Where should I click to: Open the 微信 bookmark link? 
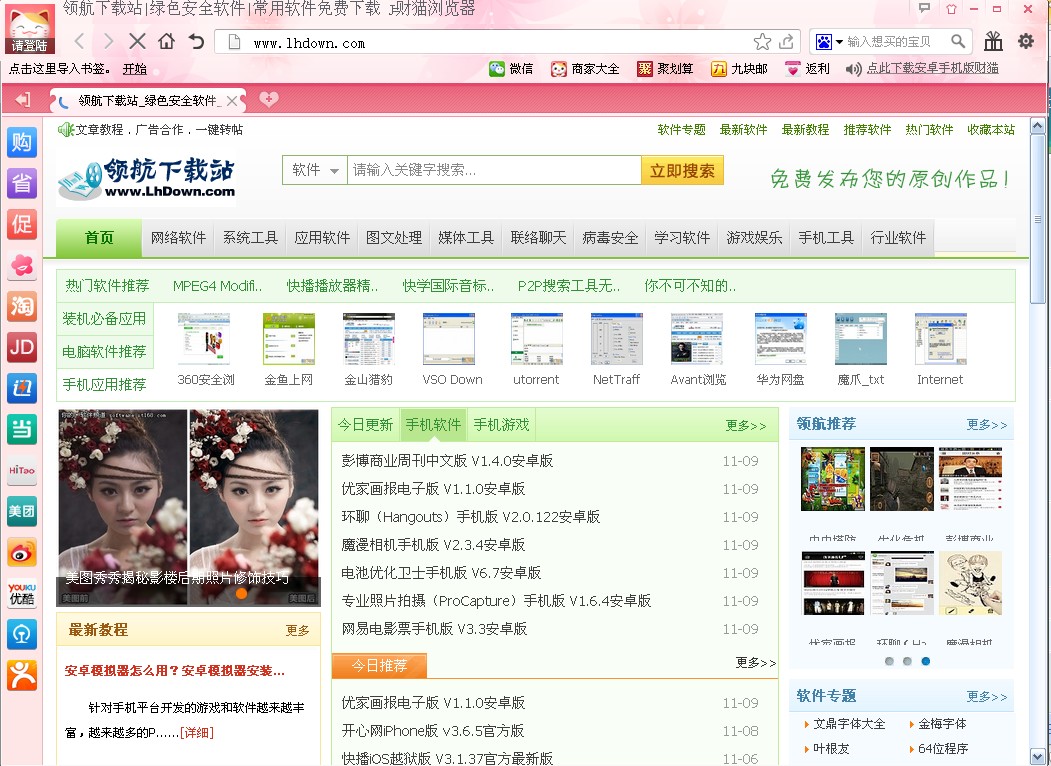point(511,69)
